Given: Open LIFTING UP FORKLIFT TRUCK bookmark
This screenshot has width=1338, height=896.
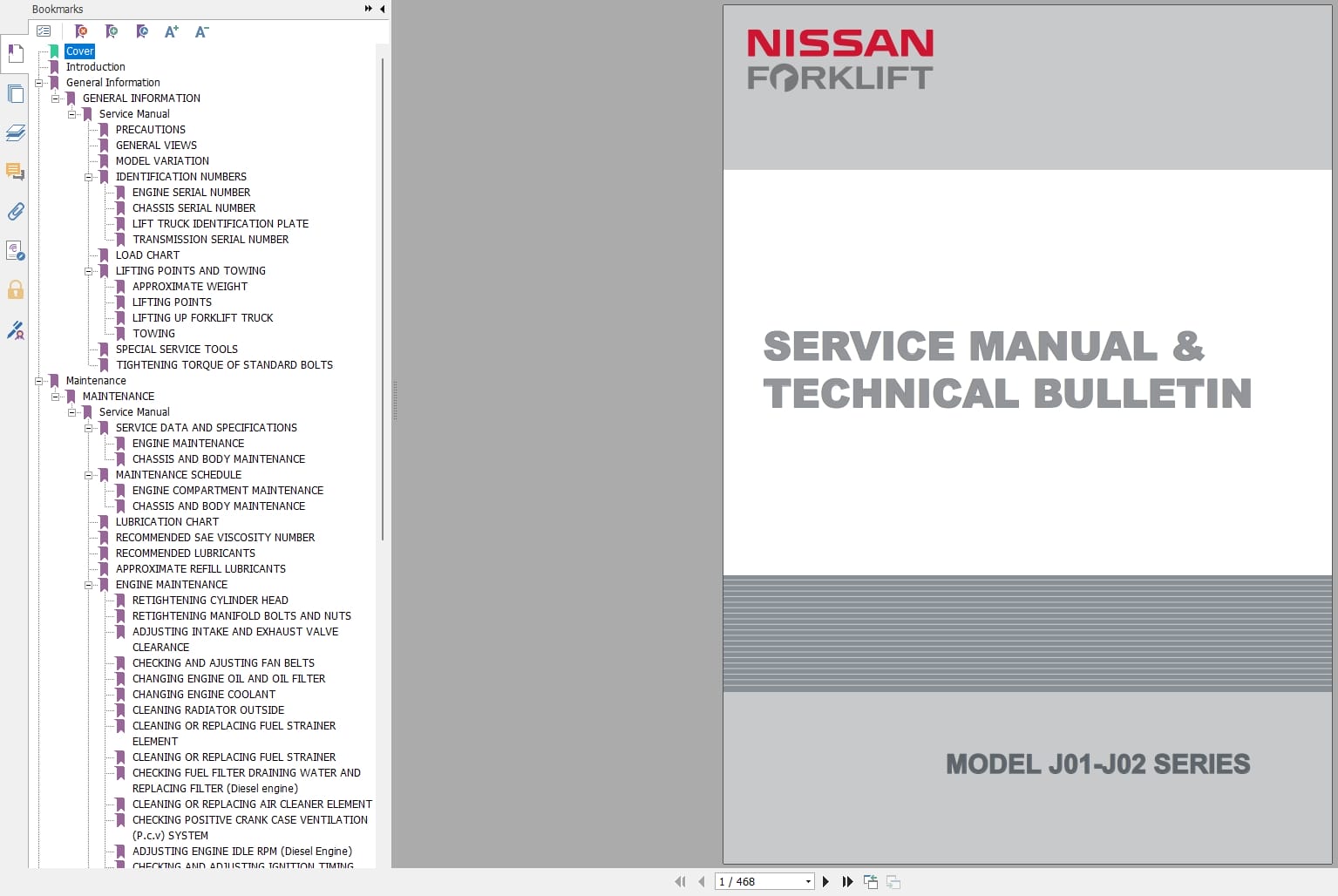Looking at the screenshot, I should pos(202,318).
